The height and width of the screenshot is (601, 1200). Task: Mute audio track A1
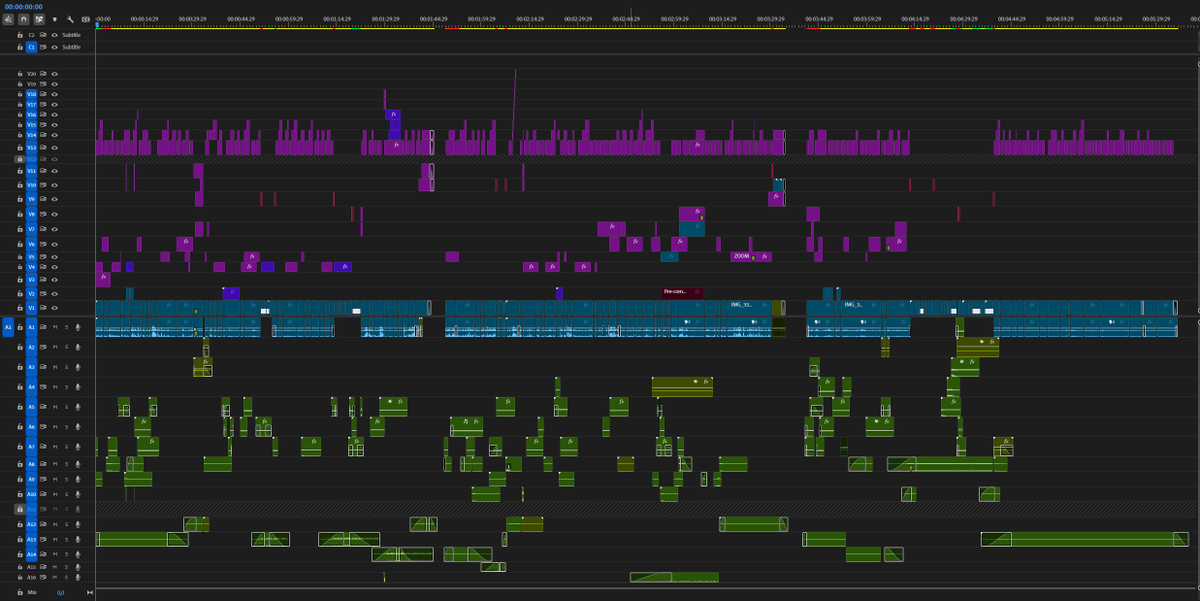tap(55, 327)
